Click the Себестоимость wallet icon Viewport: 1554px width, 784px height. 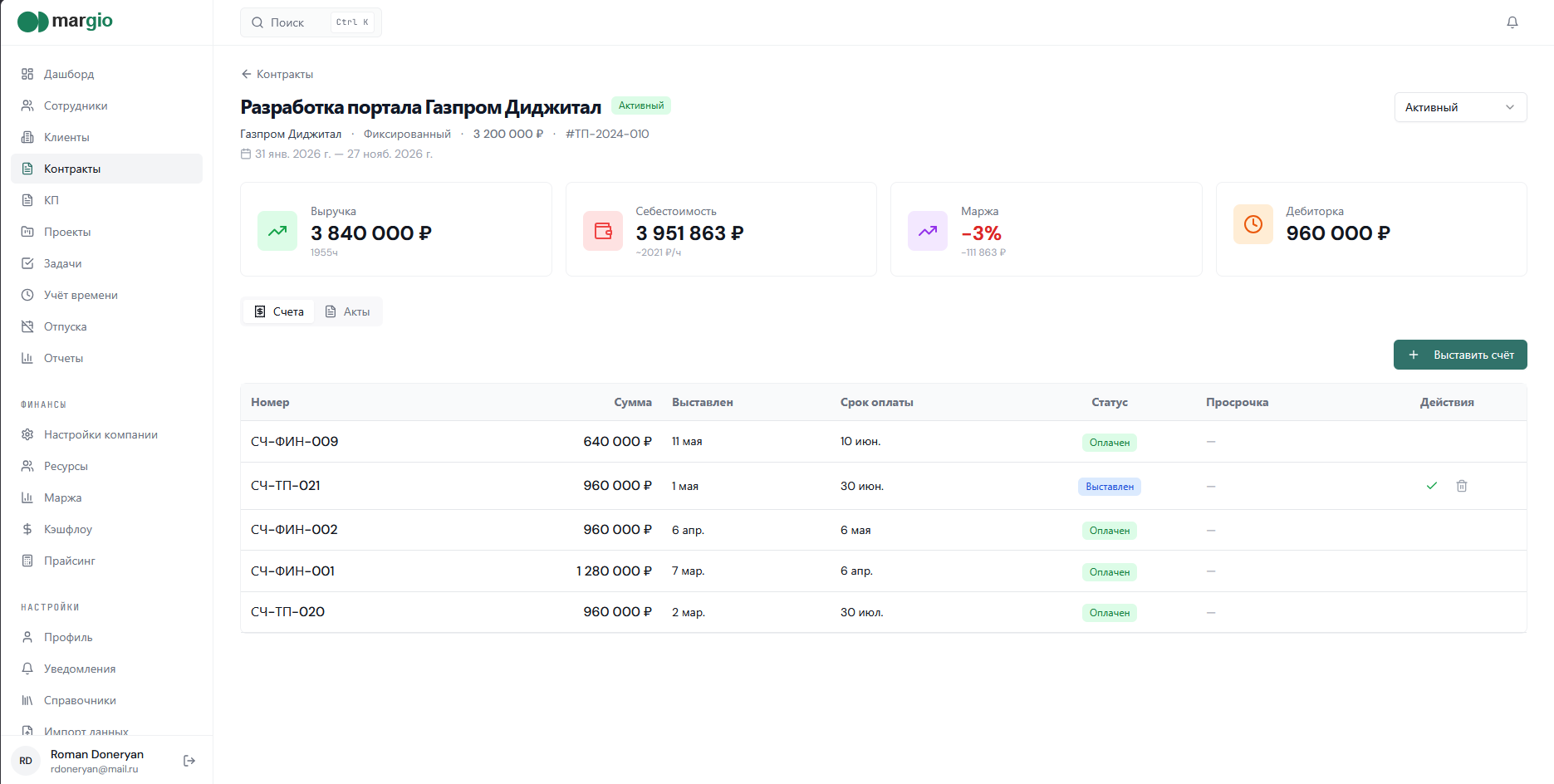point(603,230)
